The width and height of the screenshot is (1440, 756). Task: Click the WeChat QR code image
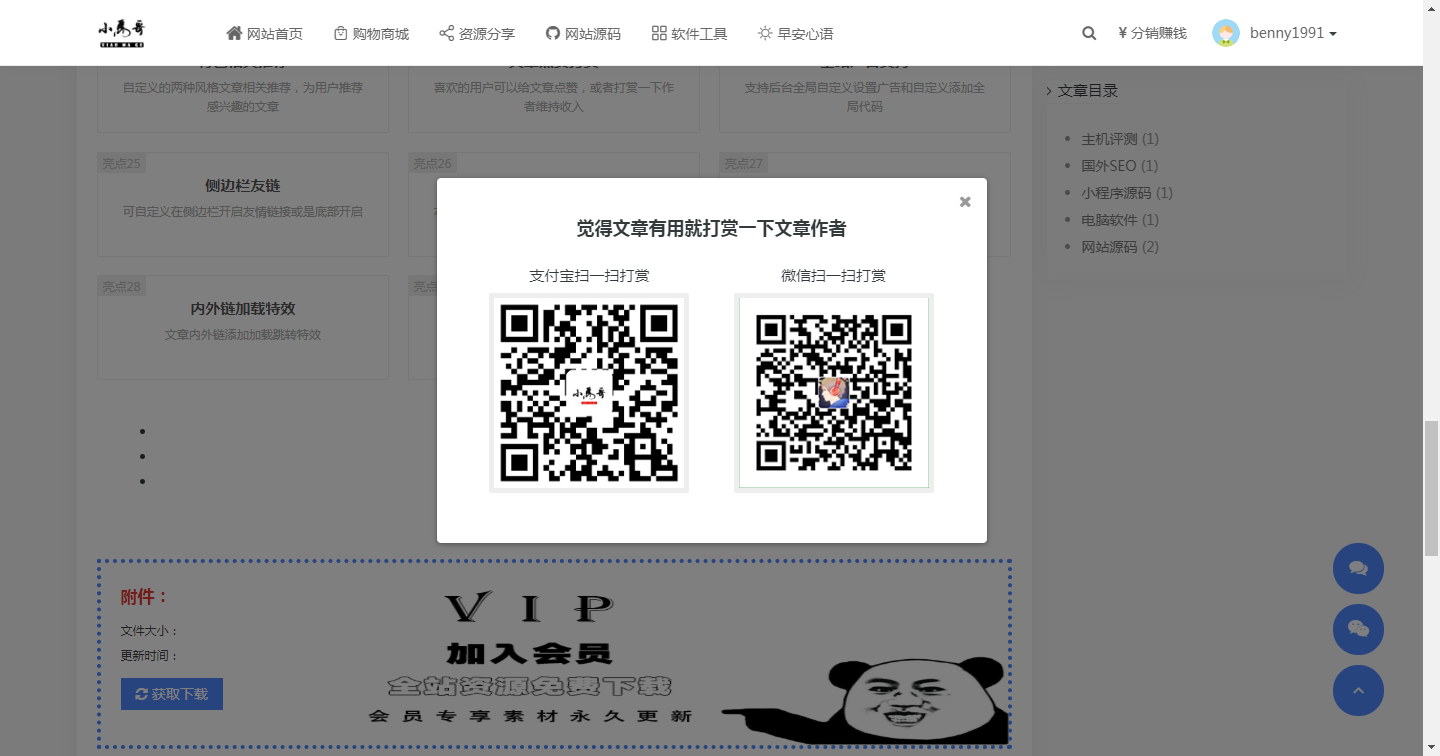coord(834,393)
